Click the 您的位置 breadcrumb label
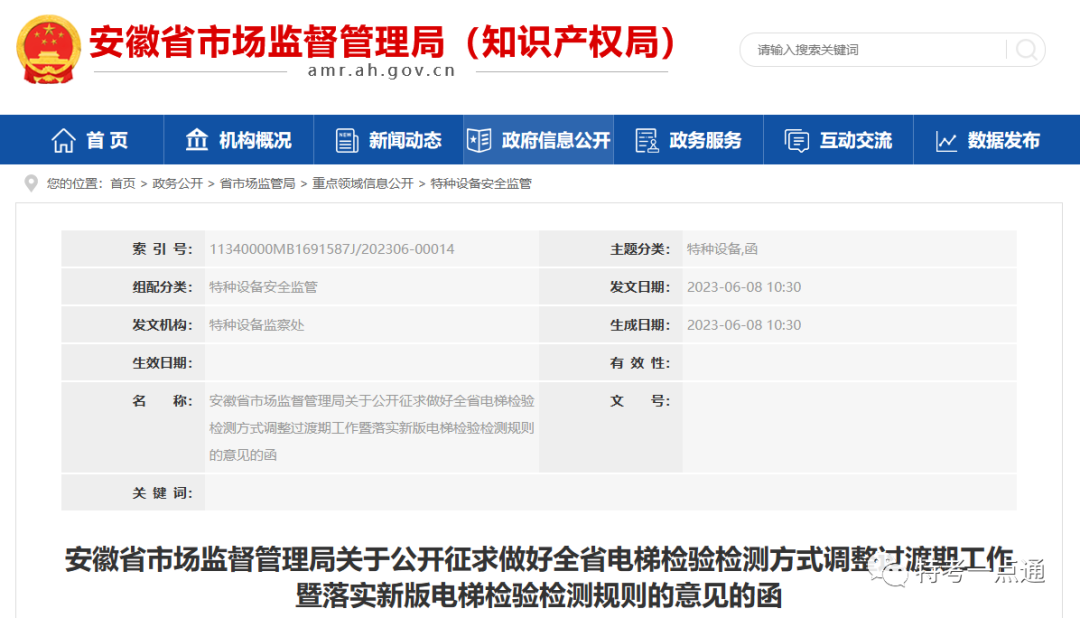The image size is (1080, 618). 74,183
